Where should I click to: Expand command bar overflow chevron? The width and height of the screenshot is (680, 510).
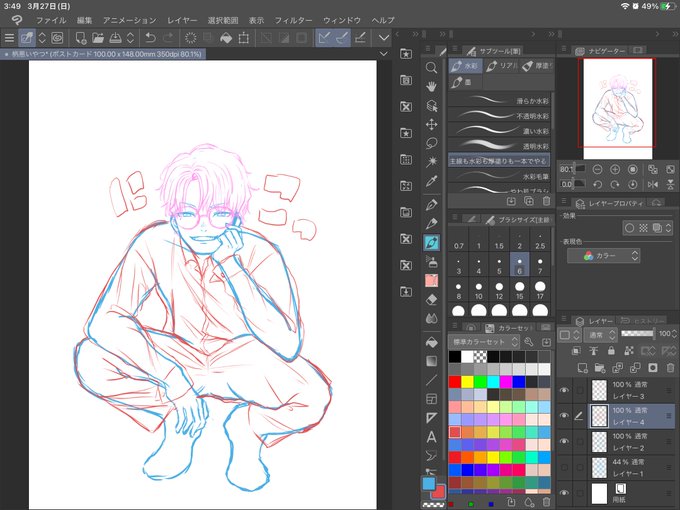383,38
